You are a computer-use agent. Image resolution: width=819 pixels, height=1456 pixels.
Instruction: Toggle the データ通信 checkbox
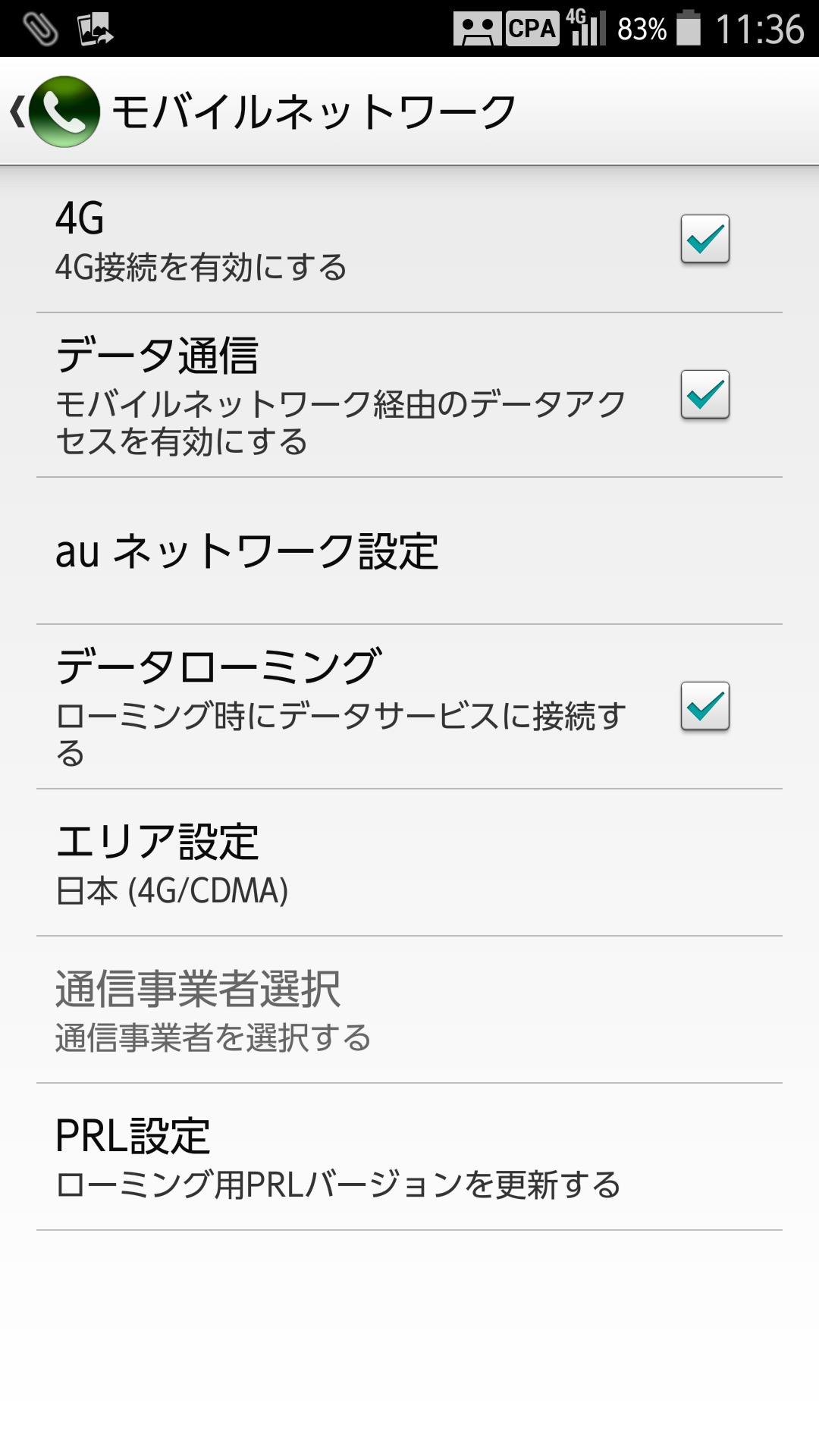pyautogui.click(x=704, y=394)
